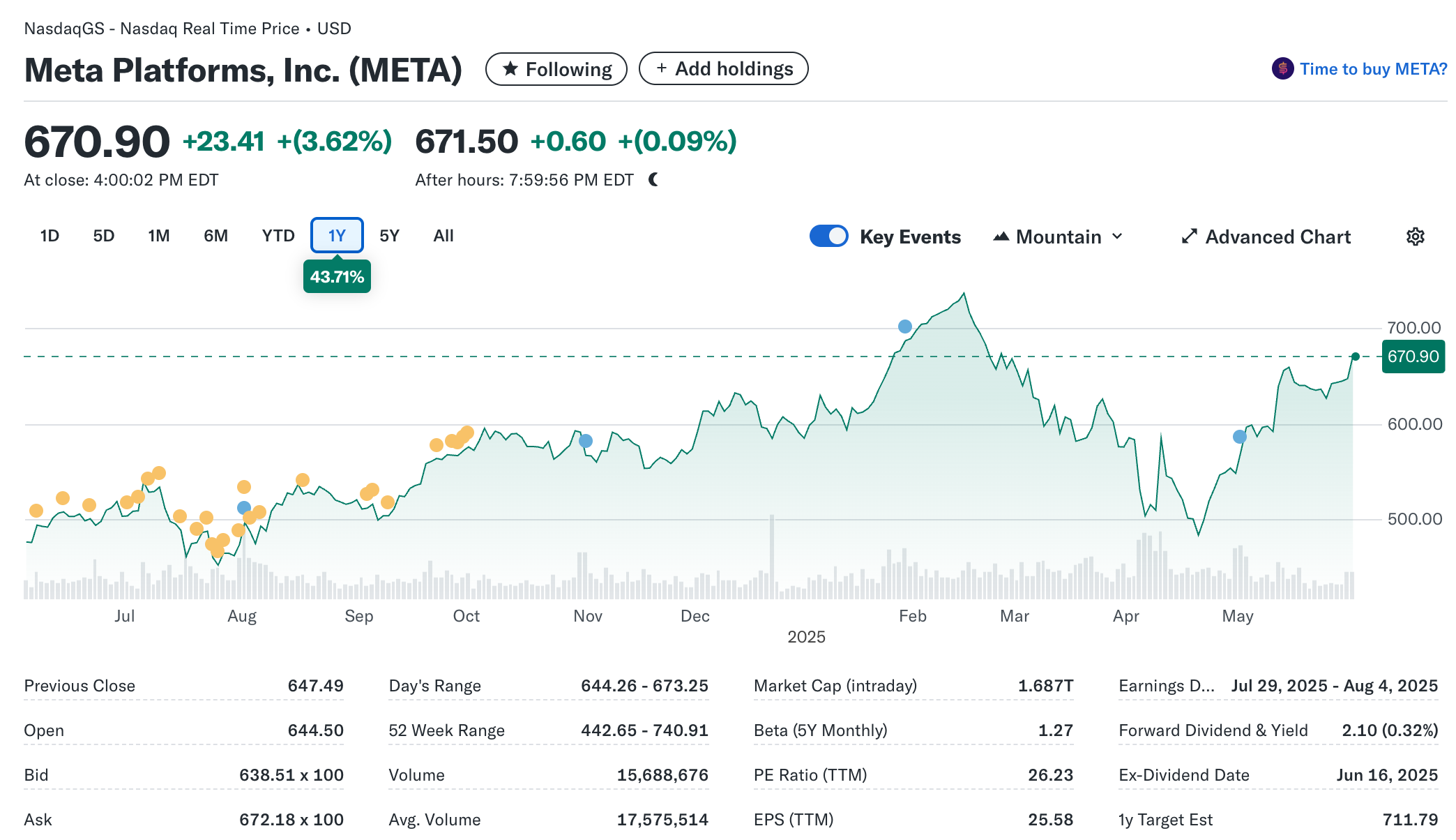This screenshot has height=840, width=1456.
Task: Click the blue event marker near November
Action: [x=586, y=441]
